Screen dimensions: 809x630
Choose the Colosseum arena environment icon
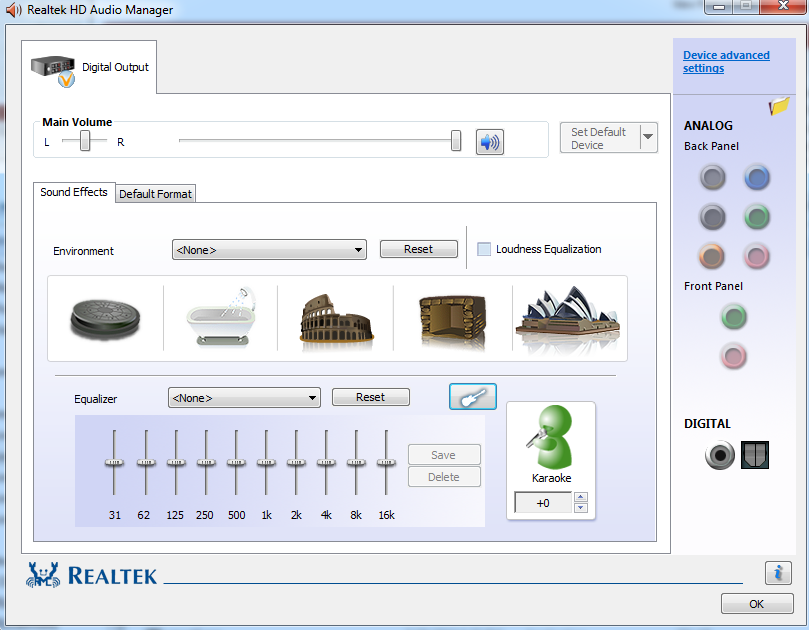[336, 318]
